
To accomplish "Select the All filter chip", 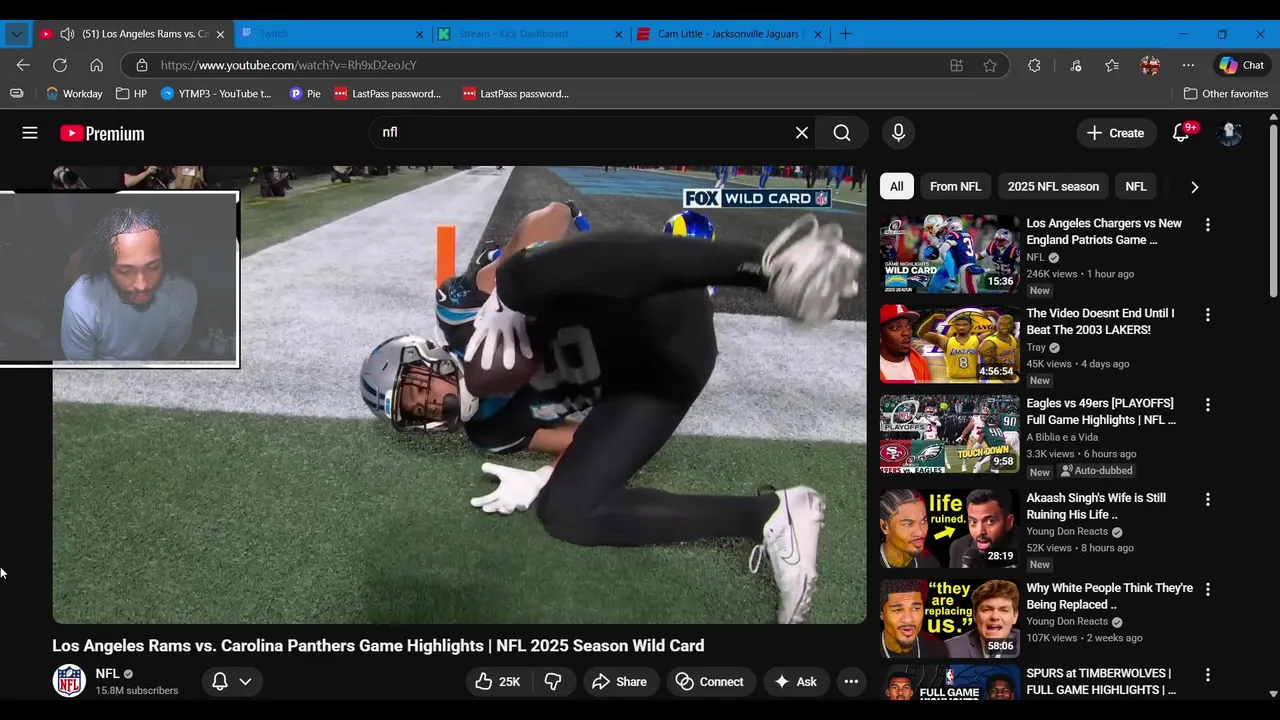I will tap(897, 187).
